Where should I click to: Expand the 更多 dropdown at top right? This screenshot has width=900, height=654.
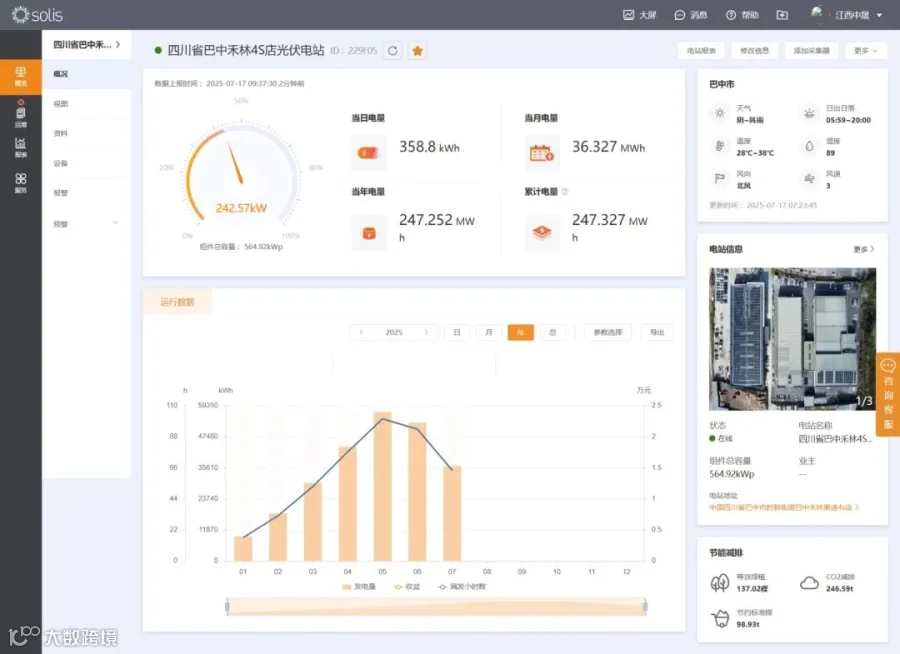click(x=866, y=51)
